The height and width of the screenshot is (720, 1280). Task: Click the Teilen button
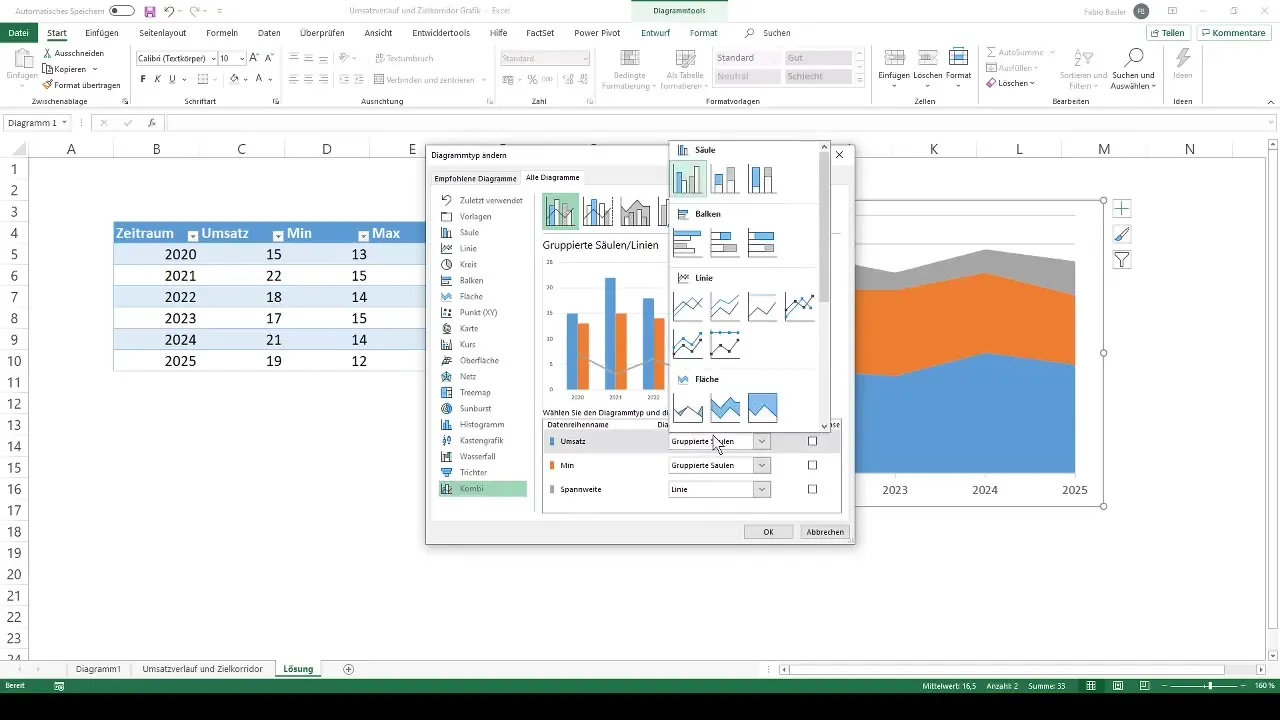(x=1168, y=33)
